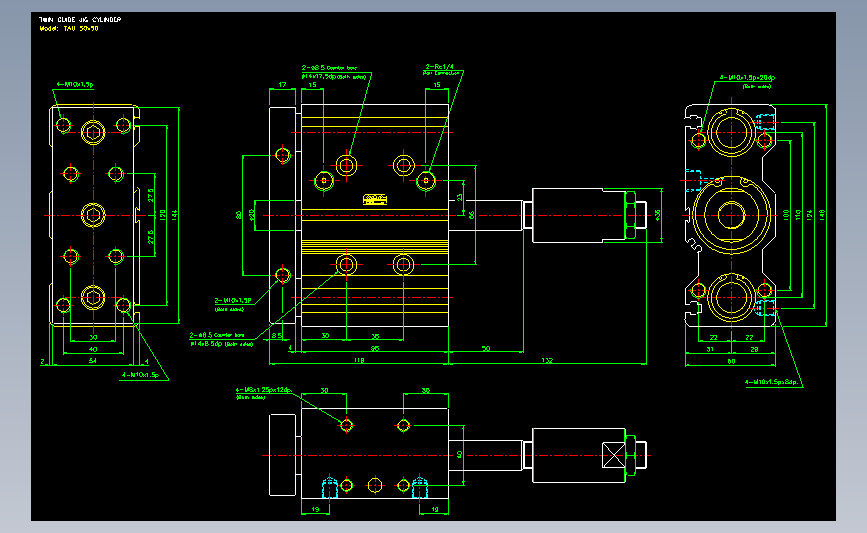The image size is (867, 533).
Task: Select the '95' body length dimension
Action: click(x=375, y=348)
